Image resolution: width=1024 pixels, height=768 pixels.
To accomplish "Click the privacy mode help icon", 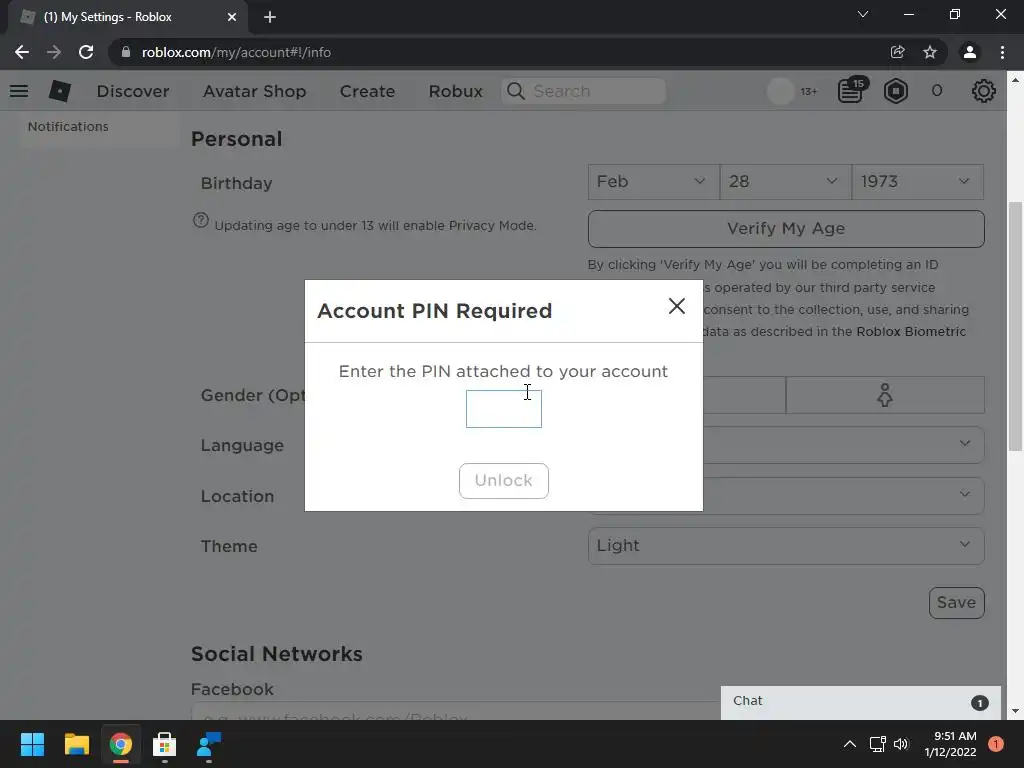I will point(200,221).
